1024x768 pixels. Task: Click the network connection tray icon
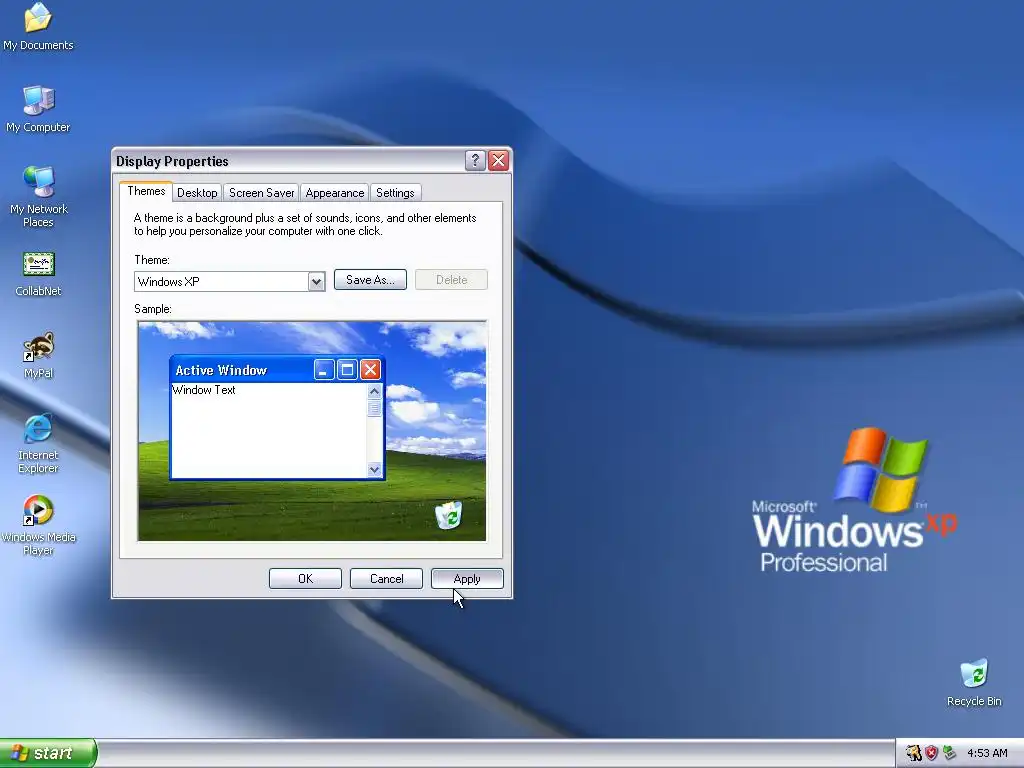pyautogui.click(x=949, y=753)
